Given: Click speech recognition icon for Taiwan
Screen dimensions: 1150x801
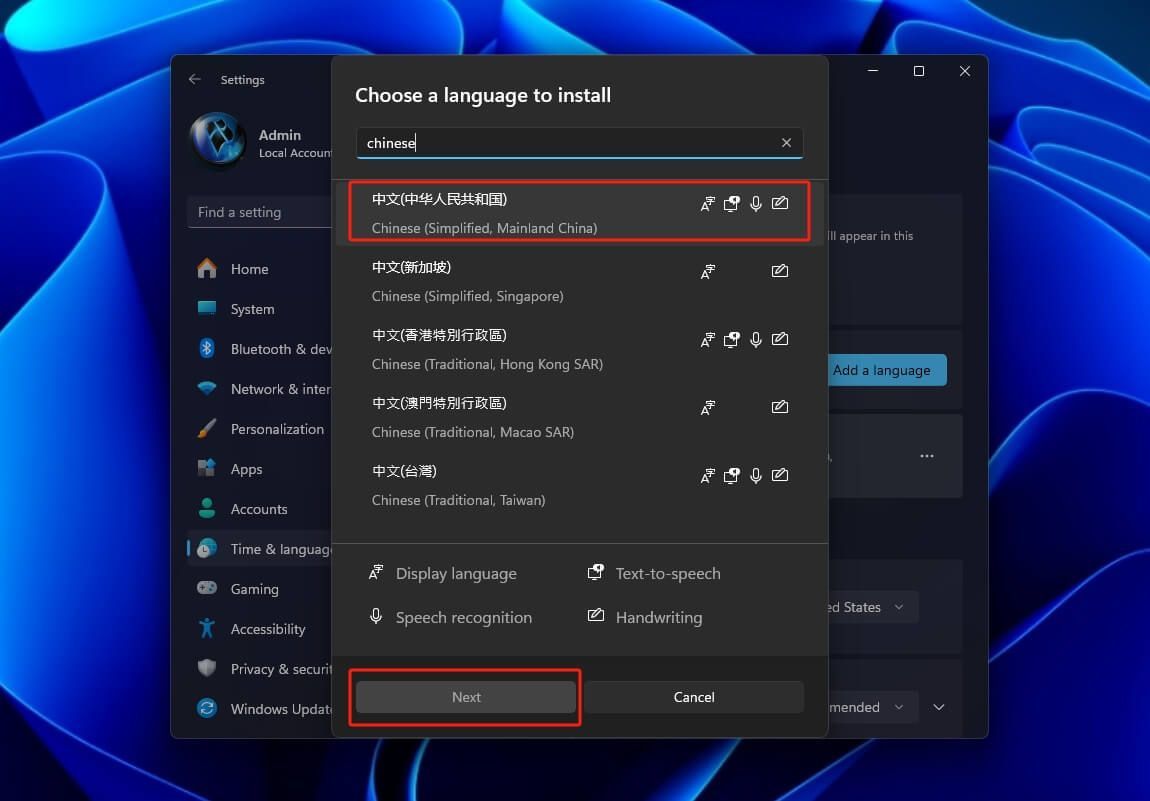Looking at the screenshot, I should 756,475.
